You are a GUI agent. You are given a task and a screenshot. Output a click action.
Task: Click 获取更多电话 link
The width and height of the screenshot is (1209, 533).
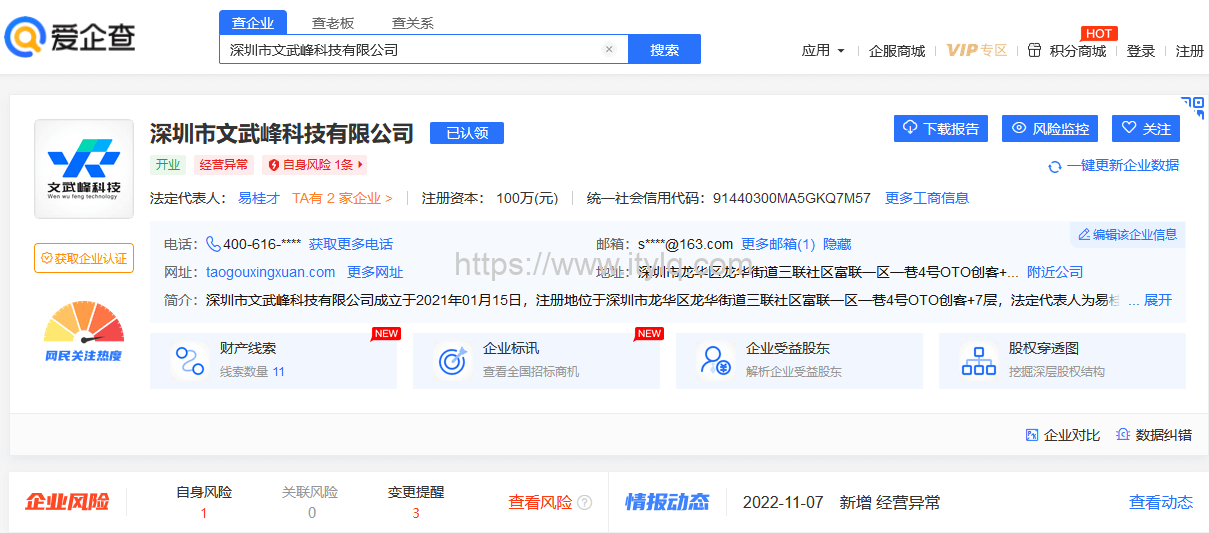pyautogui.click(x=351, y=244)
